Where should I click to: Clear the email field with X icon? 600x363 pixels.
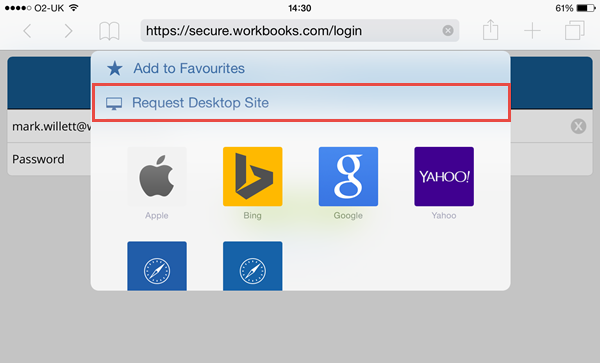pos(578,126)
